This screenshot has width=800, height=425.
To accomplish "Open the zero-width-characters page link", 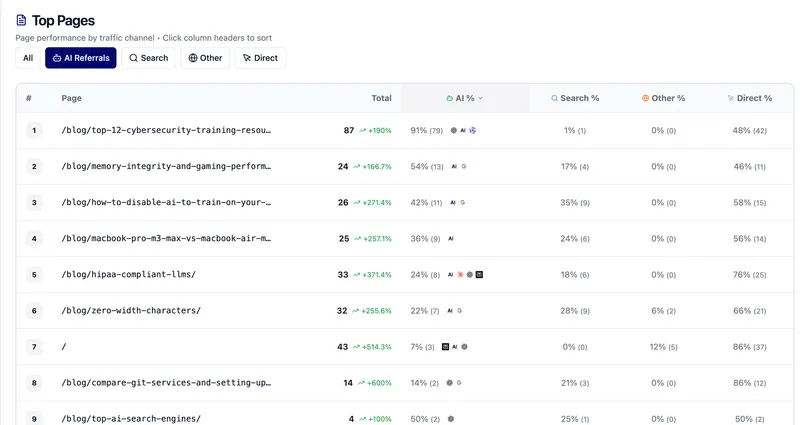I will point(131,311).
